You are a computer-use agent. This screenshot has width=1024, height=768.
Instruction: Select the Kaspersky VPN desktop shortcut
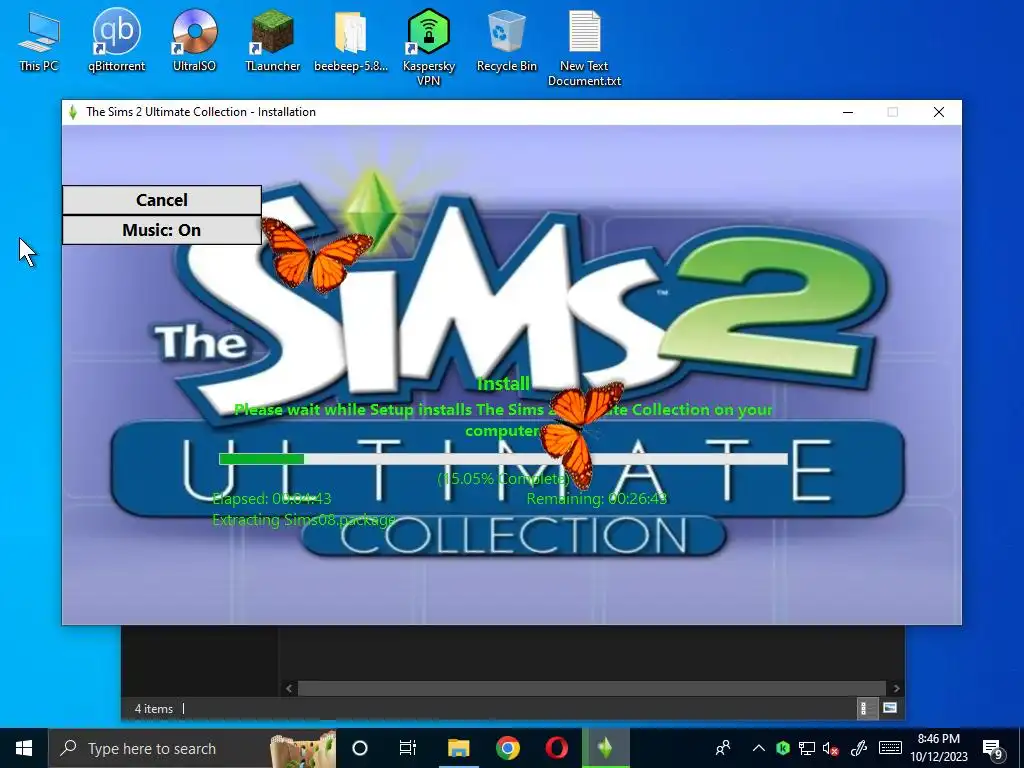tap(429, 48)
